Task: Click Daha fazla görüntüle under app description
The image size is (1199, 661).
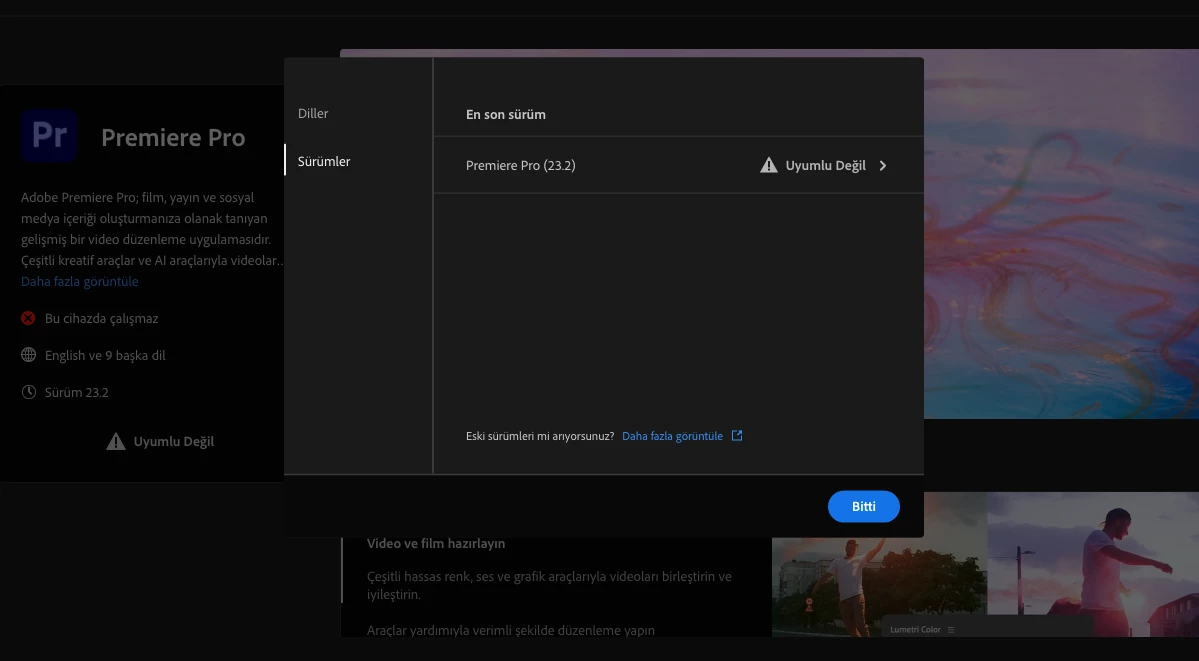Action: [x=80, y=282]
